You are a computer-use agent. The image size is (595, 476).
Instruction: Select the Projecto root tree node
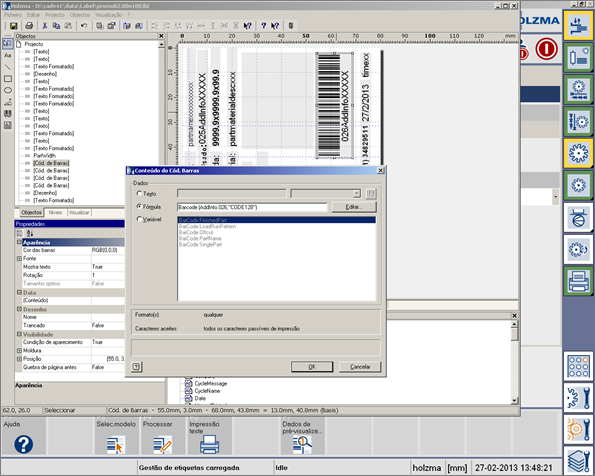point(34,44)
